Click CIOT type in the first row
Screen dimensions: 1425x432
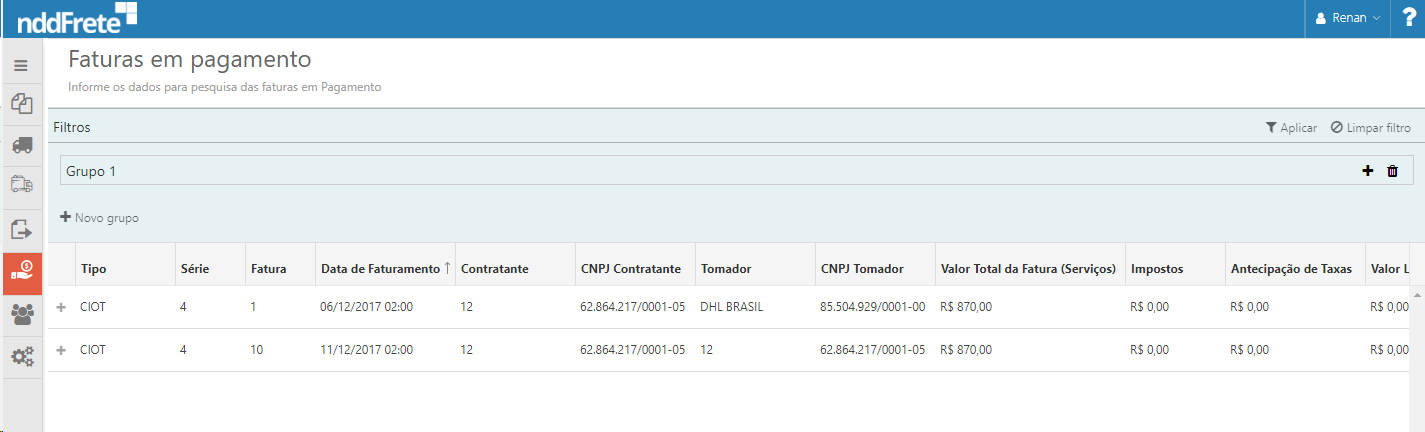click(x=93, y=307)
